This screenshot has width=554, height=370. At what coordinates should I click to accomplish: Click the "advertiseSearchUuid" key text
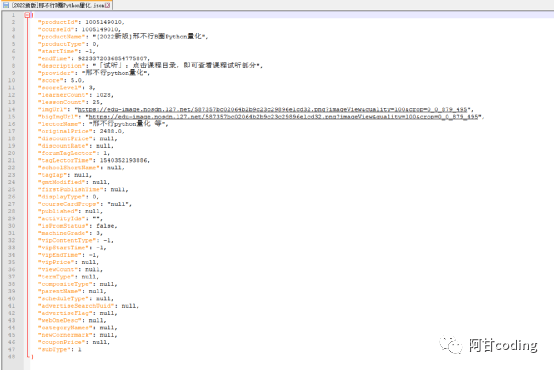tap(77, 306)
